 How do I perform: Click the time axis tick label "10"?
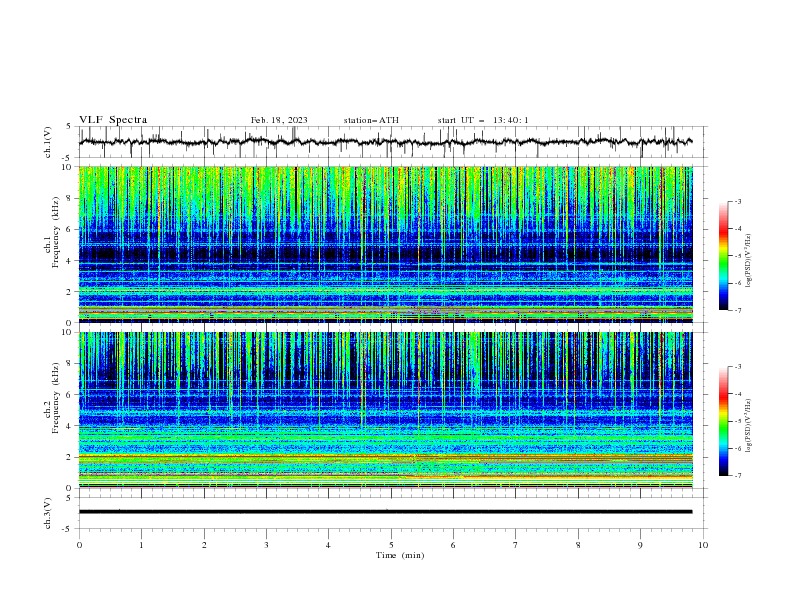point(703,545)
